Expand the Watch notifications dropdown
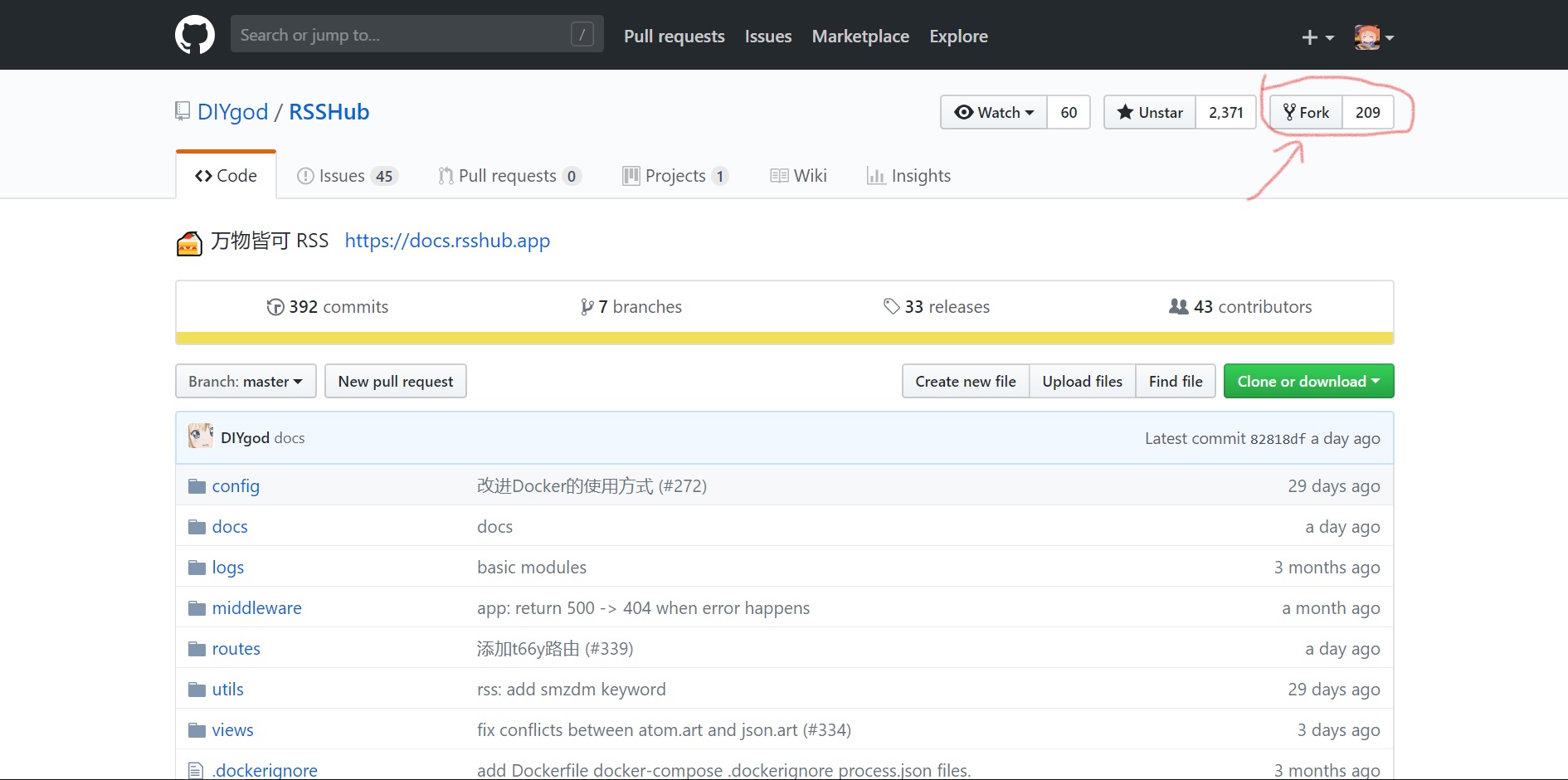 coord(994,112)
